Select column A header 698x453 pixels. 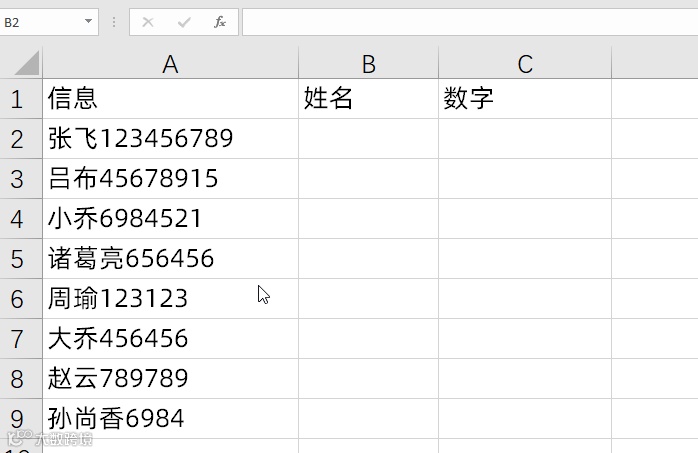(170, 63)
